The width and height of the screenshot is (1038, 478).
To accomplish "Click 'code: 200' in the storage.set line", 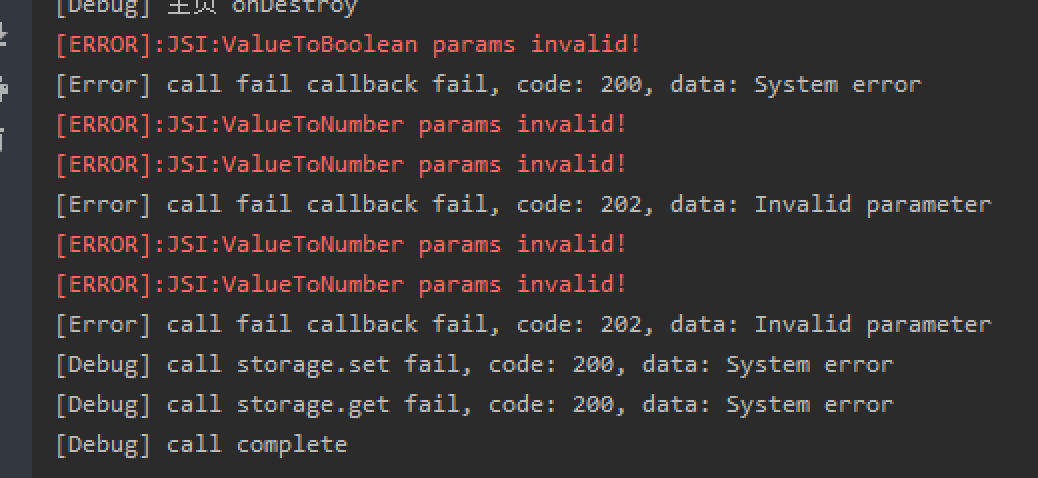I will pyautogui.click(x=557, y=364).
